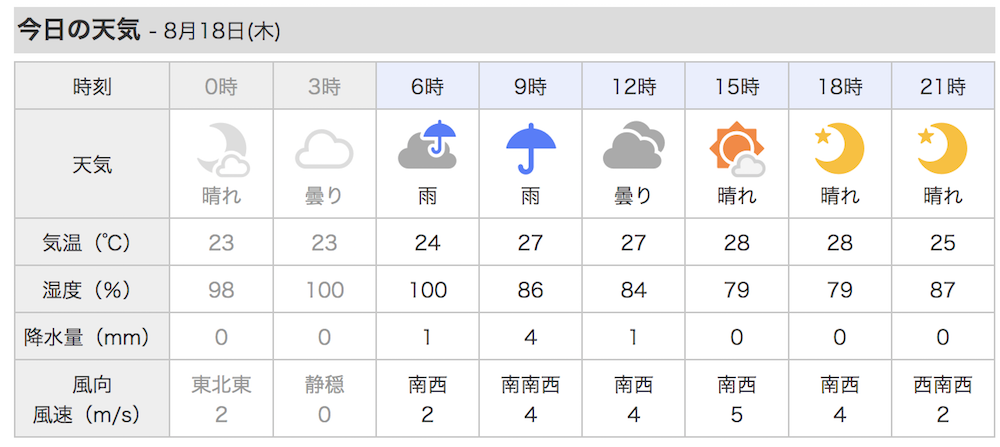Click the 3時 cloud weather icon
1000x447 pixels.
(324, 150)
